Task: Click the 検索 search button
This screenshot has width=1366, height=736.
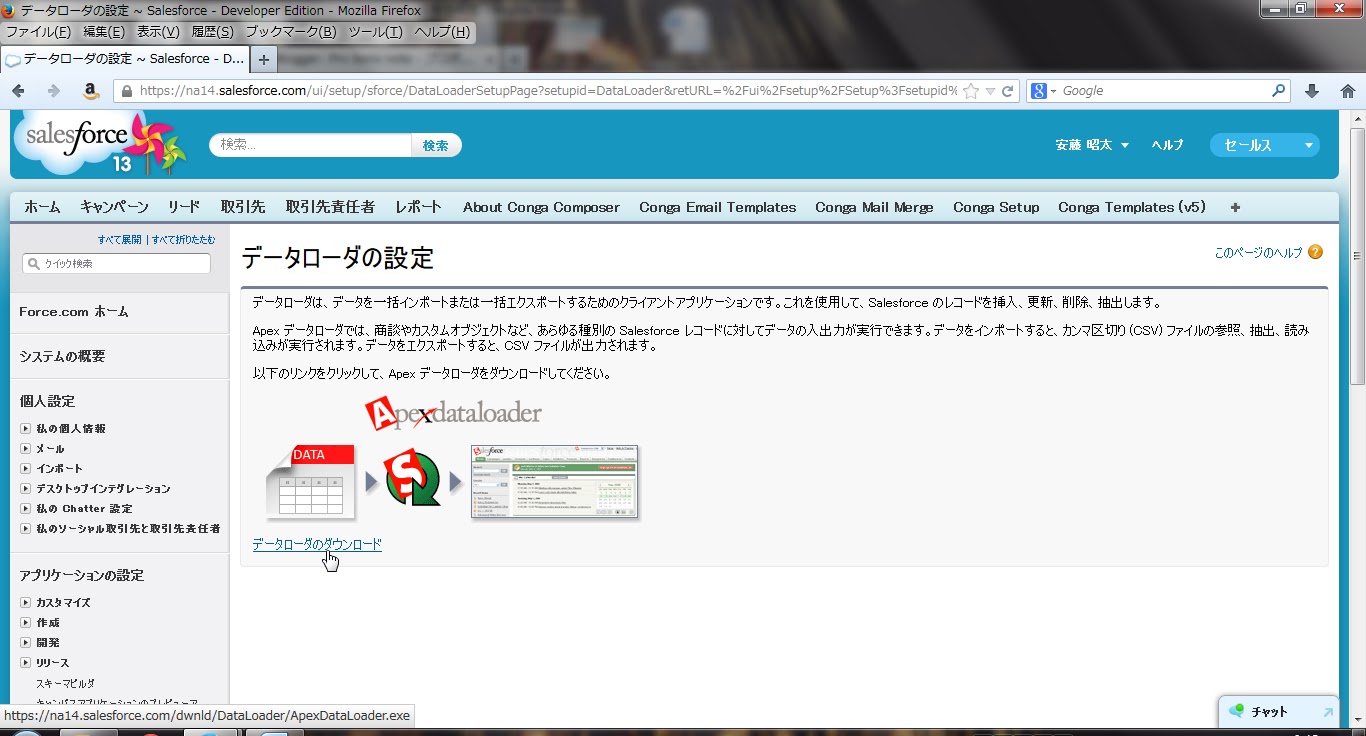Action: coord(436,145)
